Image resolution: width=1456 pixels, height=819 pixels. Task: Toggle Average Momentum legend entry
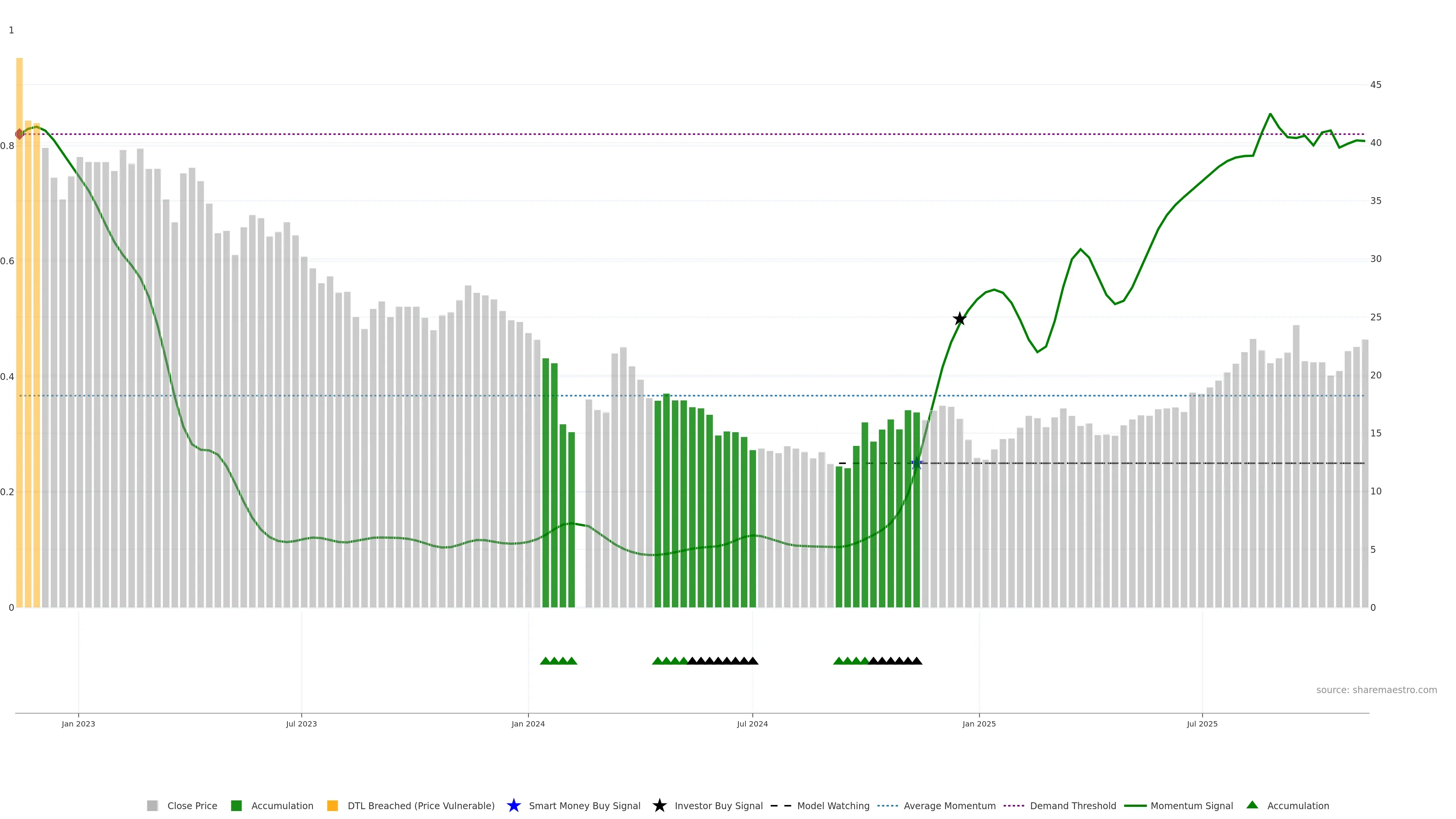[949, 806]
